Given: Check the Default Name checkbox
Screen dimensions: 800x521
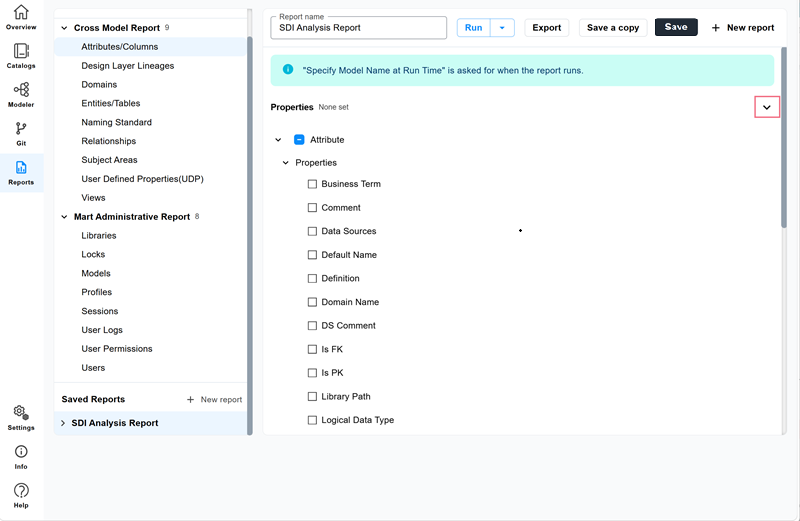Looking at the screenshot, I should pyautogui.click(x=312, y=255).
